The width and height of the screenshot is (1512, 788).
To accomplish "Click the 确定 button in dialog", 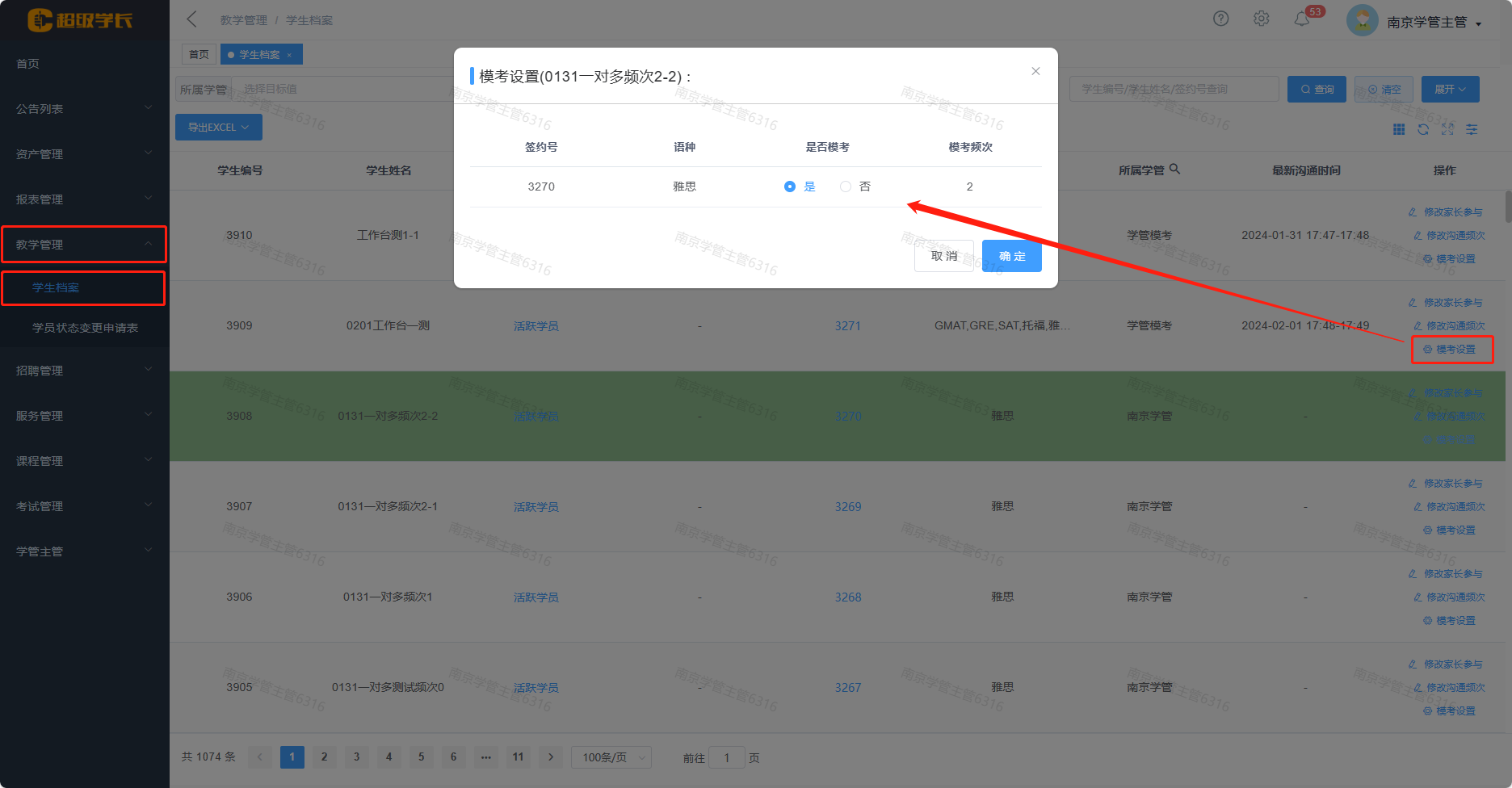I will (1011, 256).
